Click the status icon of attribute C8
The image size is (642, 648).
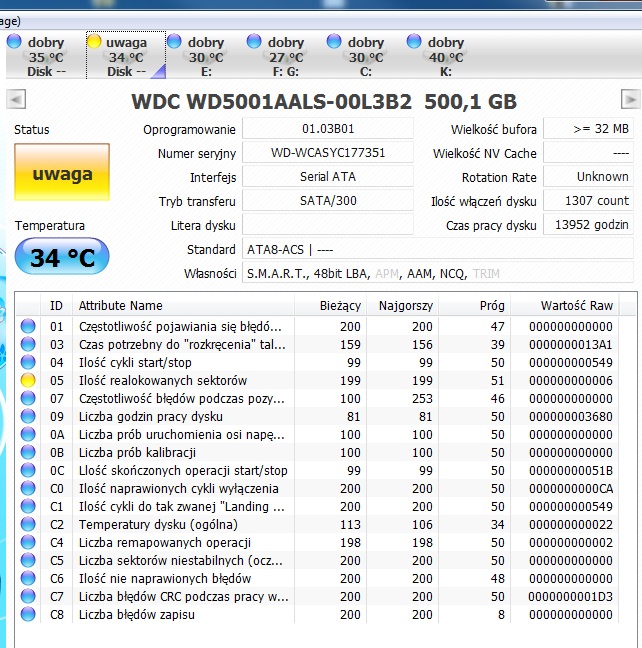(28, 614)
